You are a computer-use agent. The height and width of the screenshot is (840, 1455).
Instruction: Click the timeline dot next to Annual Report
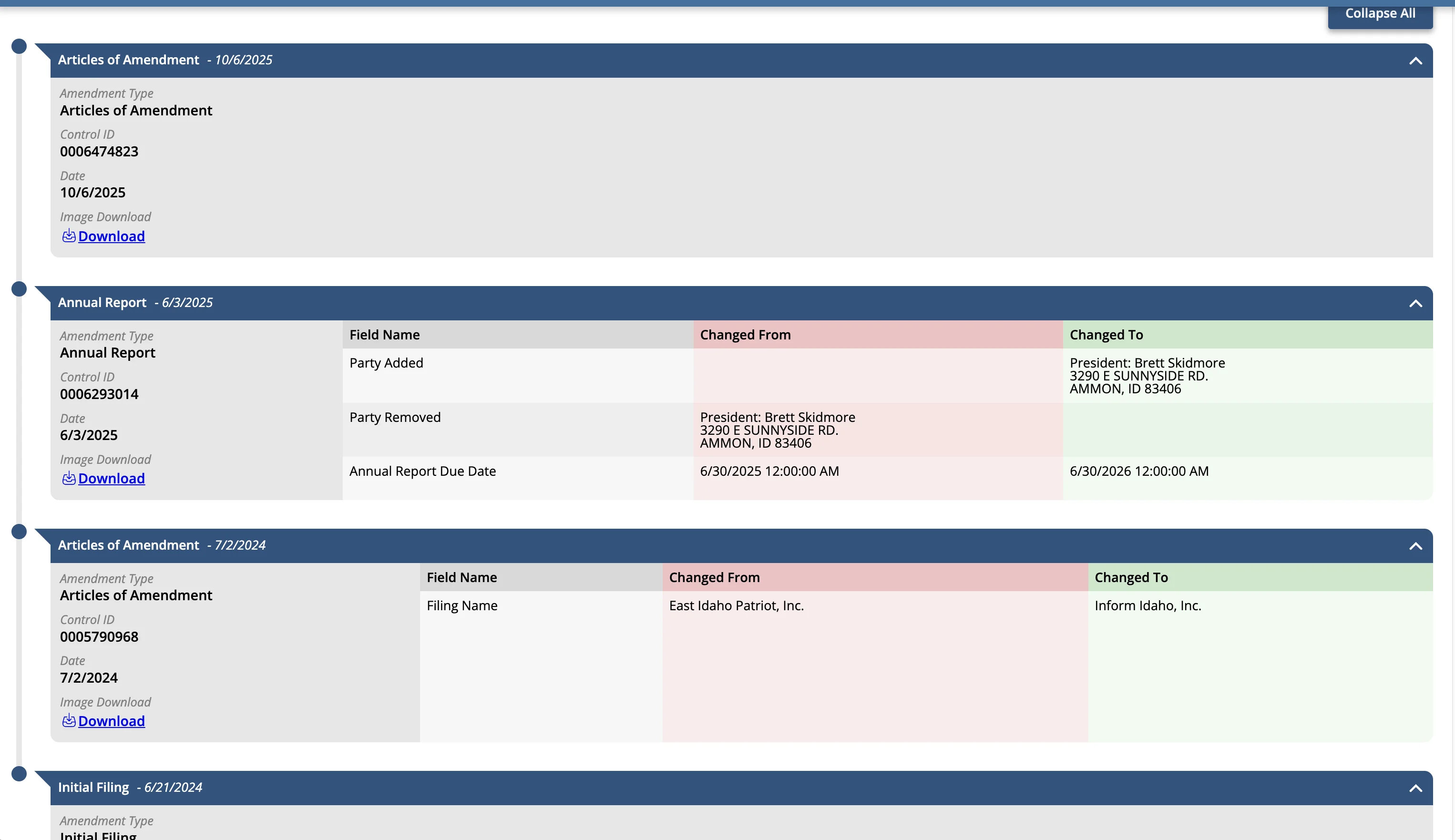[x=20, y=288]
